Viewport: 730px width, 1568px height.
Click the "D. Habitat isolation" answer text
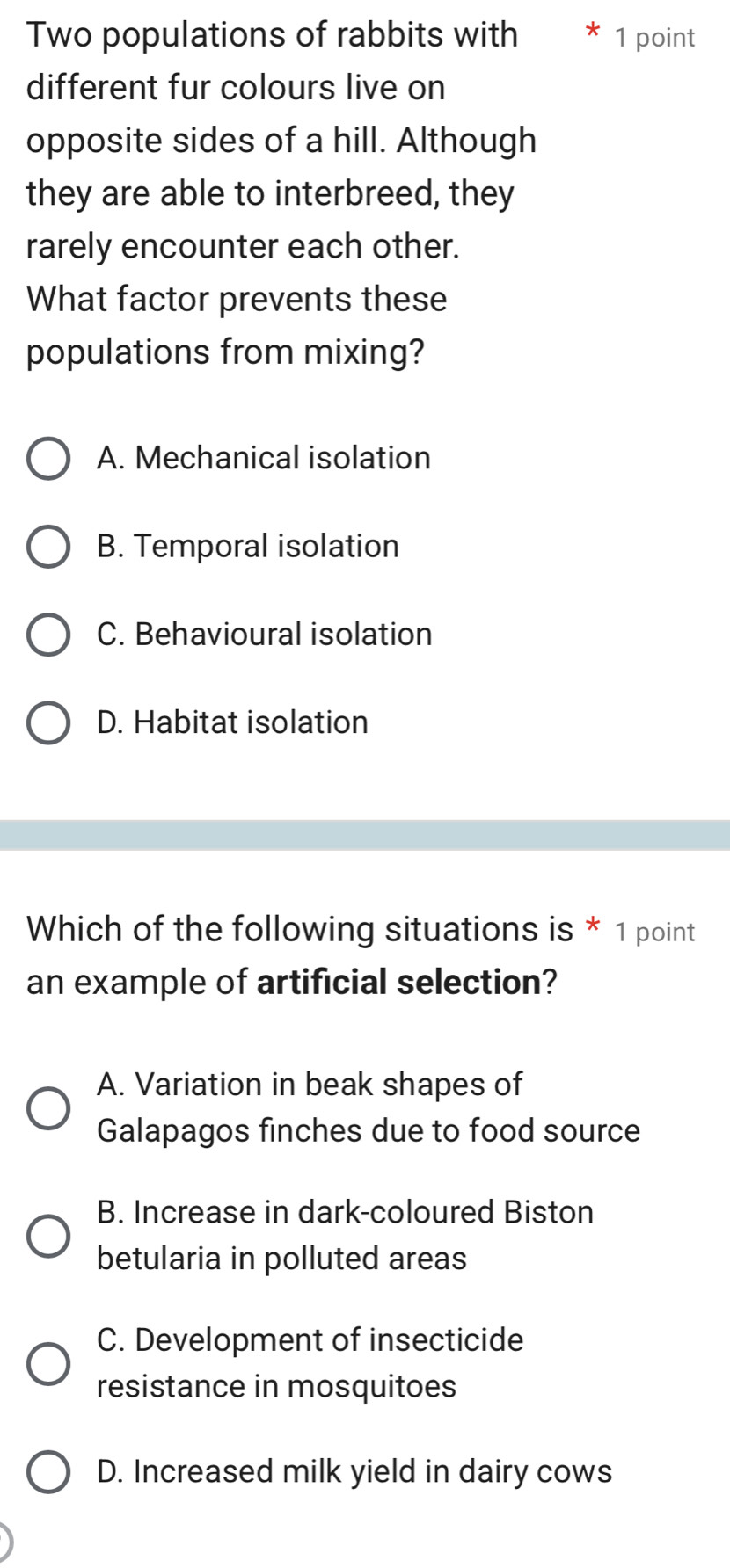pos(233,722)
